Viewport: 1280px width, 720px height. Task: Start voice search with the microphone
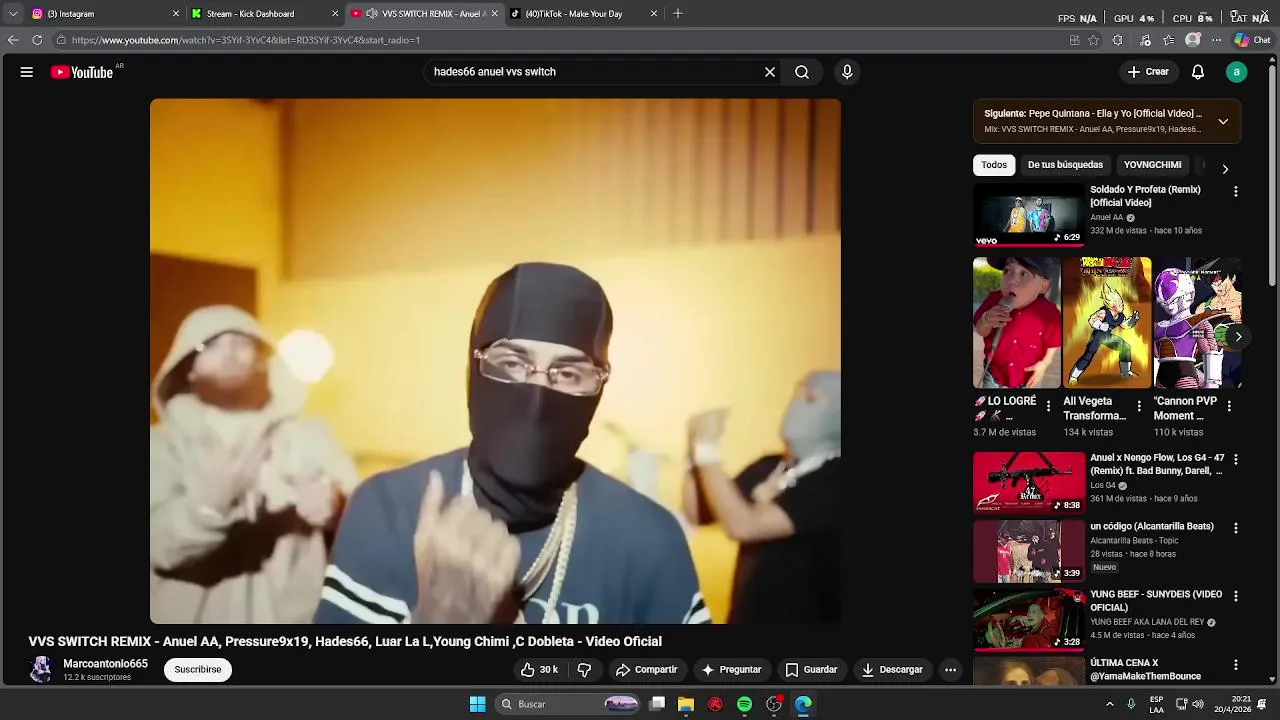[x=847, y=72]
